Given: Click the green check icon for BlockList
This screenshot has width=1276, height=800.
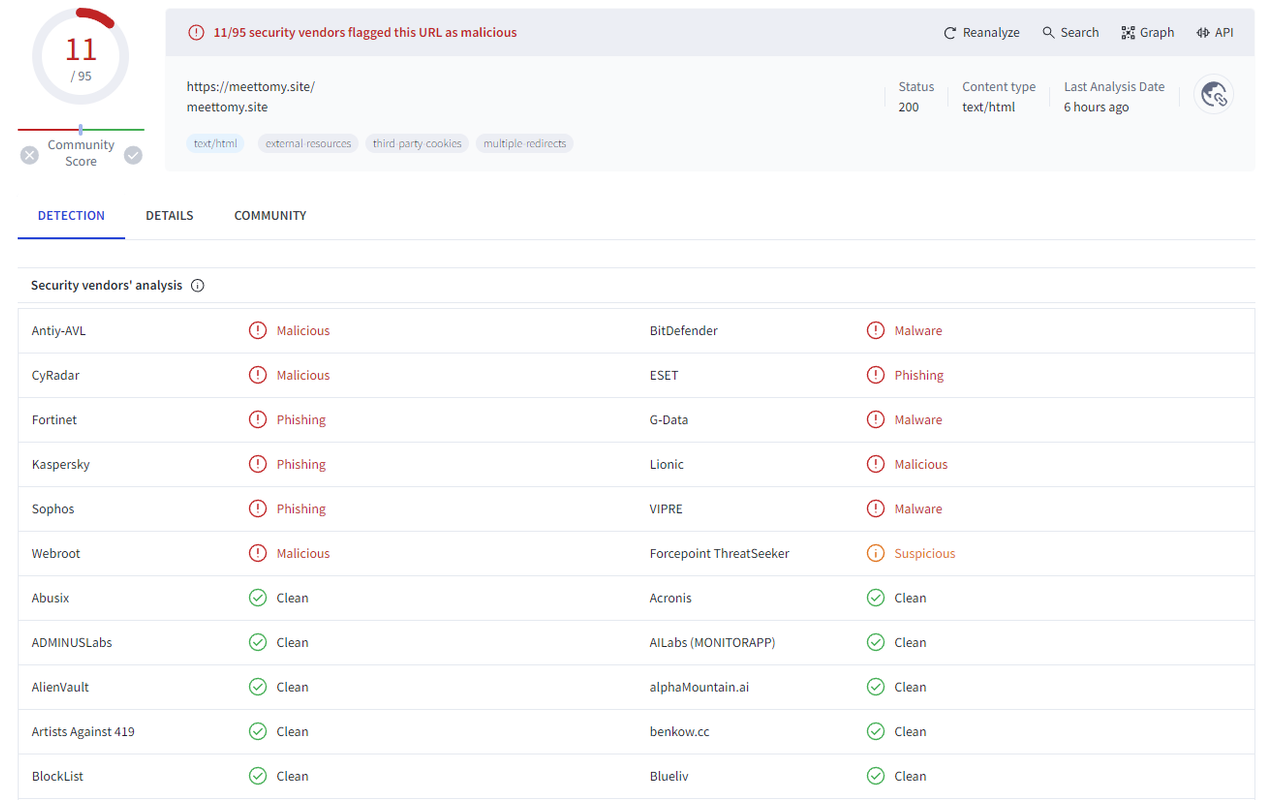Looking at the screenshot, I should 258,776.
